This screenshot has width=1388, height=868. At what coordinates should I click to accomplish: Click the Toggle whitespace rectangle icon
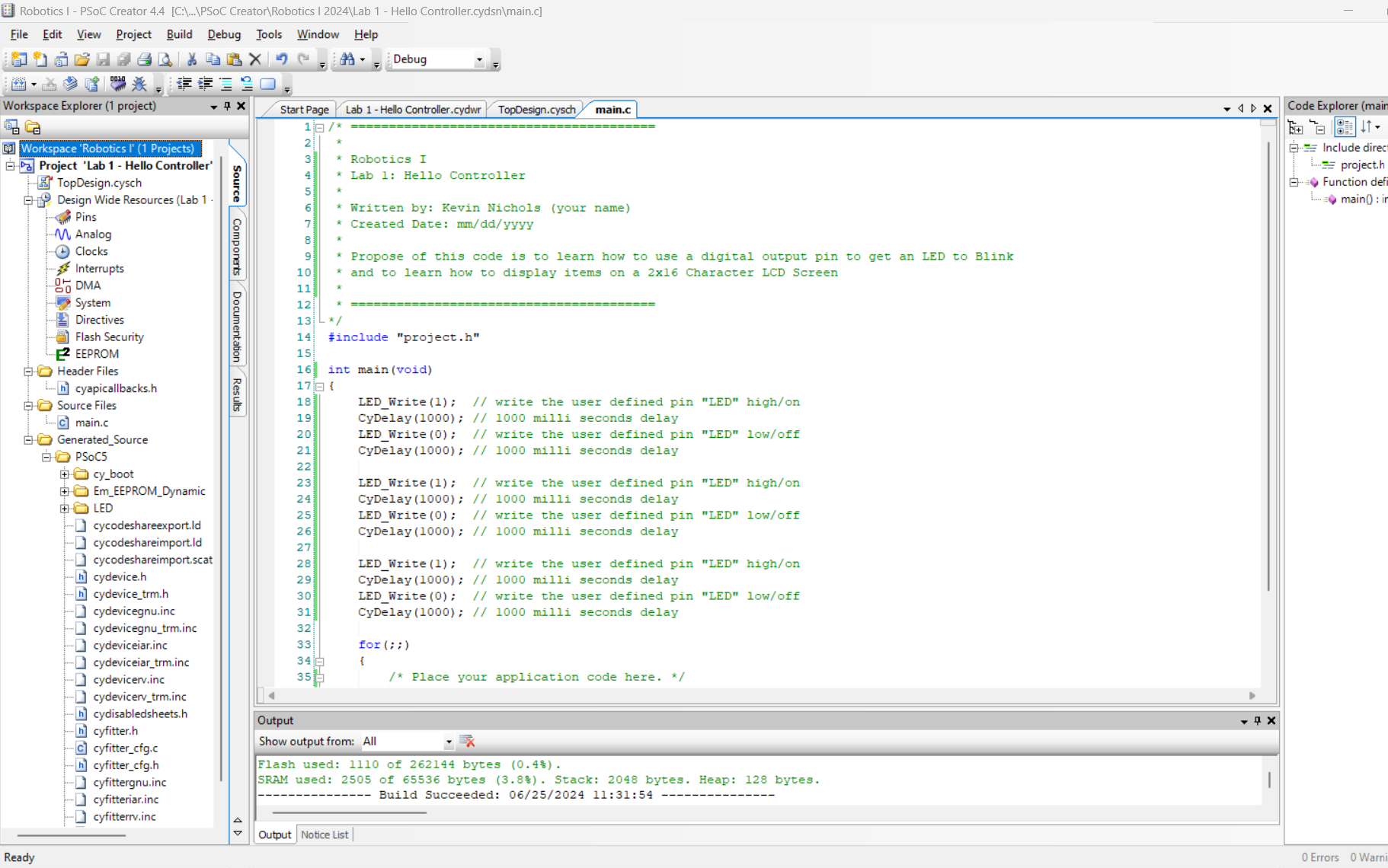[x=267, y=85]
